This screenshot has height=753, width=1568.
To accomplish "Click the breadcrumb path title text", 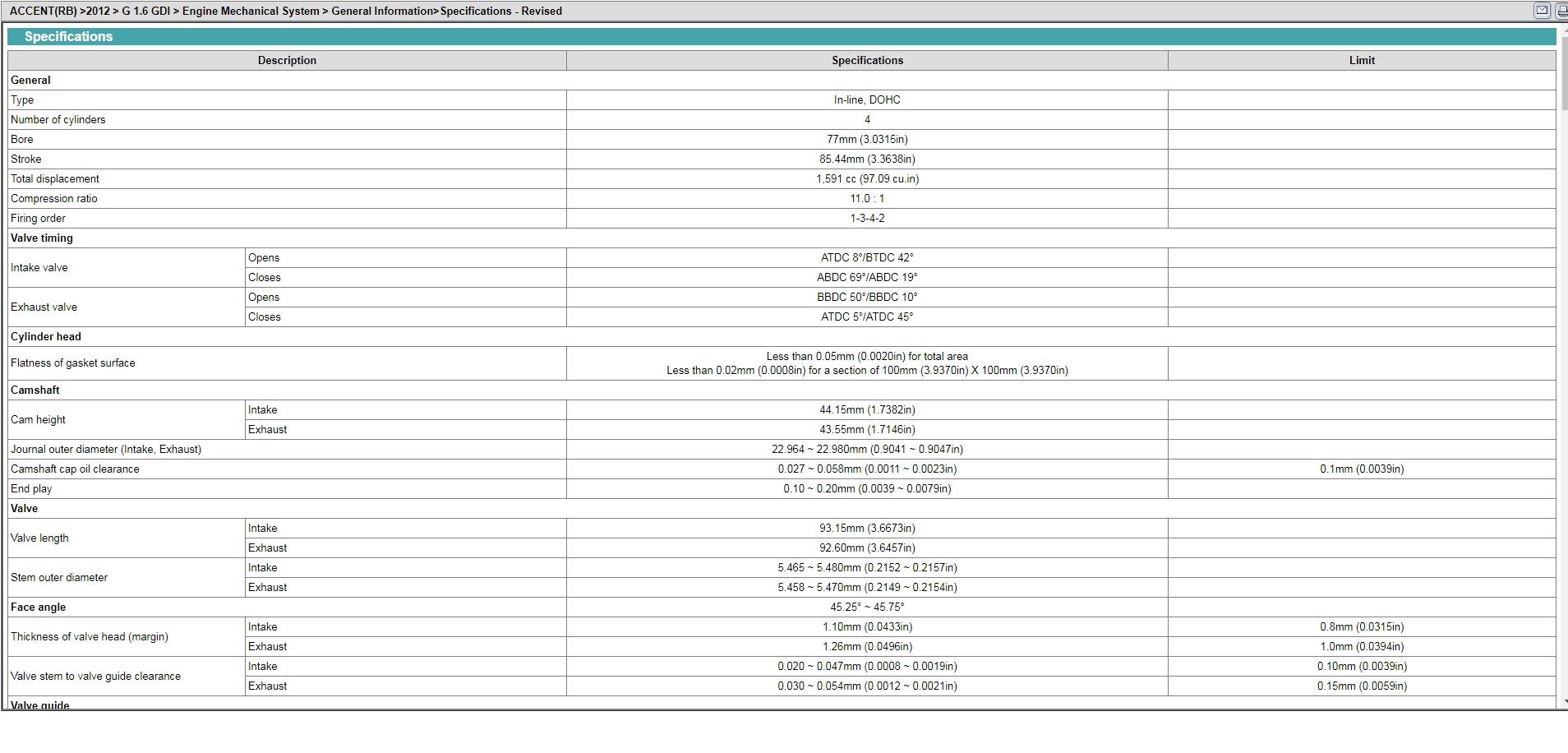I will [286, 11].
